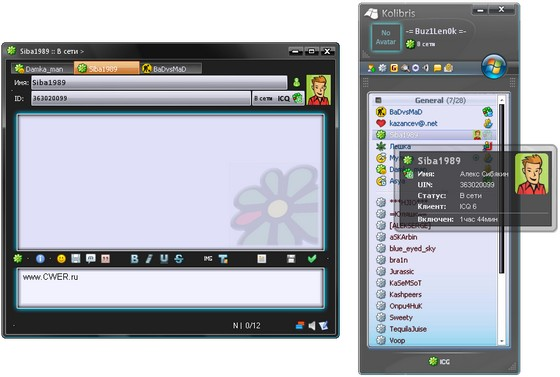This screenshot has width=560, height=377.
Task: Select offline contact blue_eyed_sky
Action: tap(434, 248)
